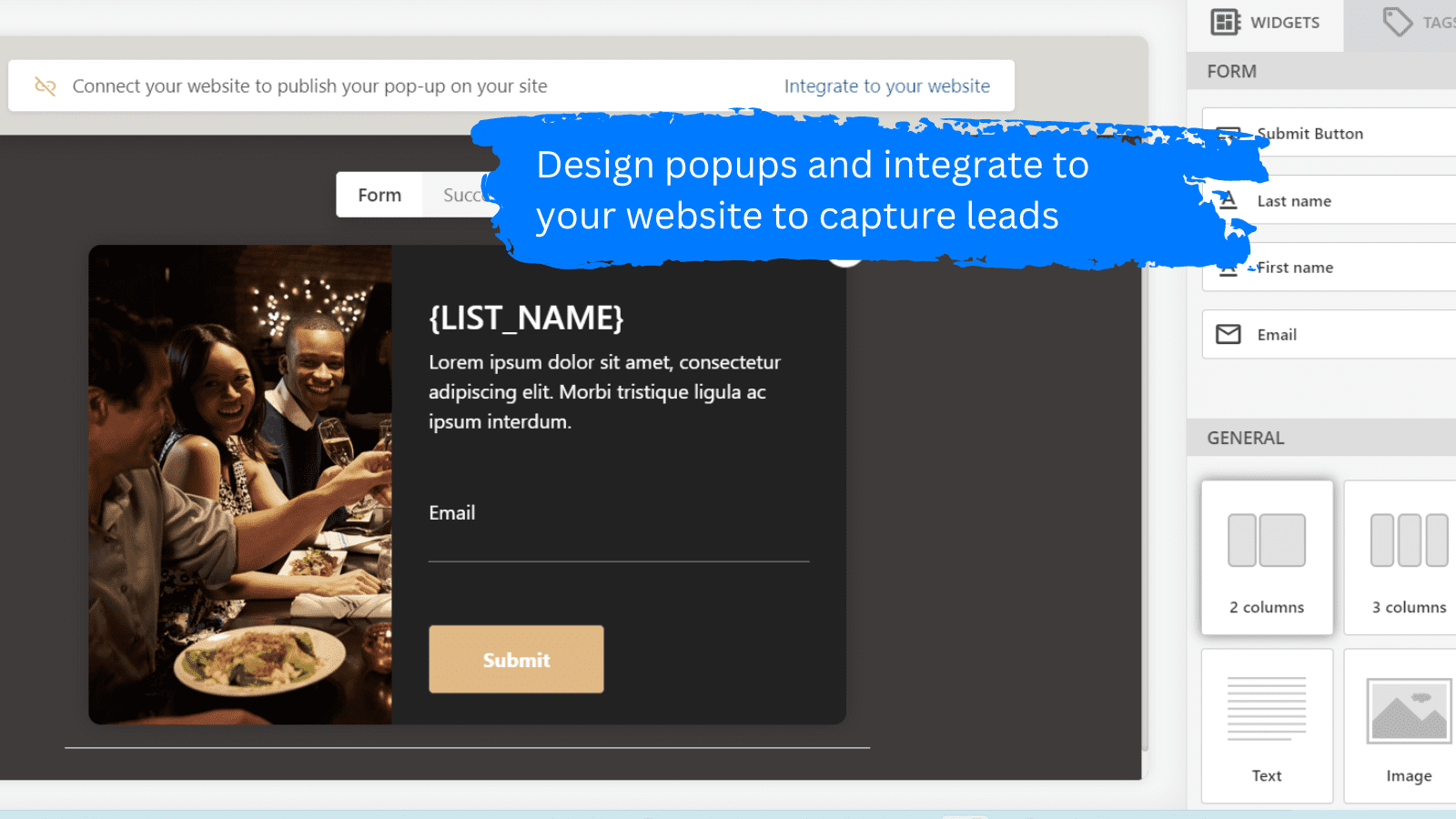1456x819 pixels.
Task: Click the Integrate to your website link
Action: point(886,86)
